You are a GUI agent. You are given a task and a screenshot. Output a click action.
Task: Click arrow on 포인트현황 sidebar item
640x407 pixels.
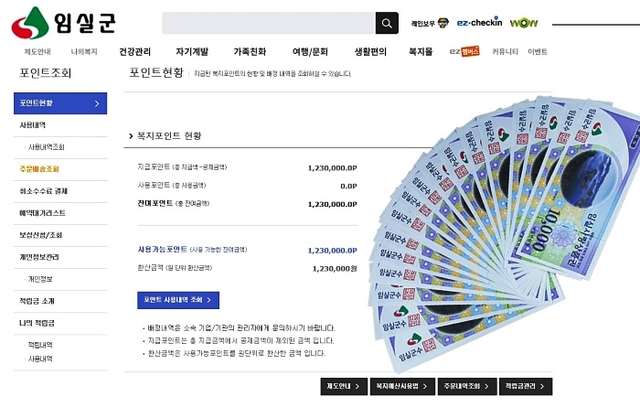point(97,103)
